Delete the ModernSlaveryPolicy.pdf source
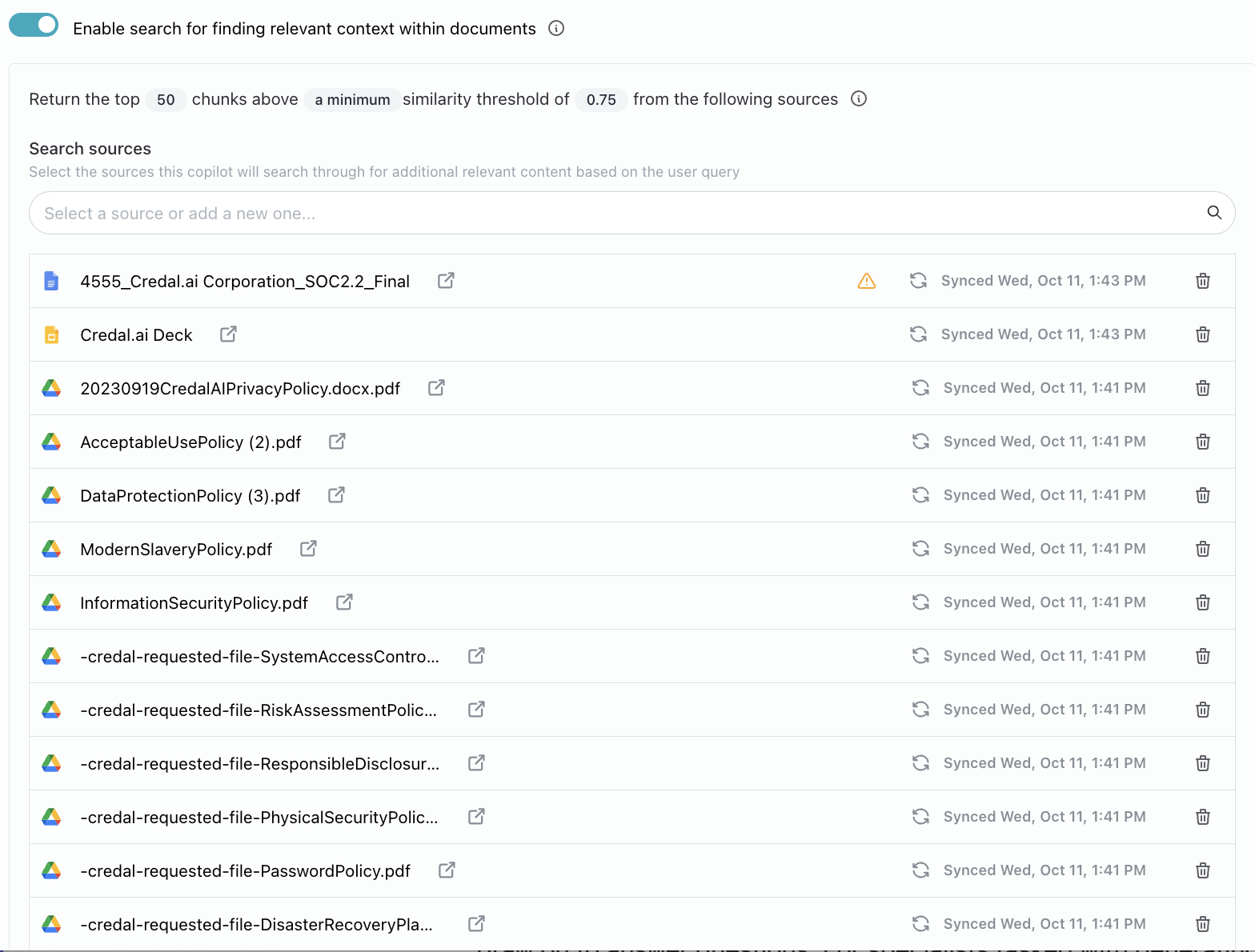 pyautogui.click(x=1203, y=549)
